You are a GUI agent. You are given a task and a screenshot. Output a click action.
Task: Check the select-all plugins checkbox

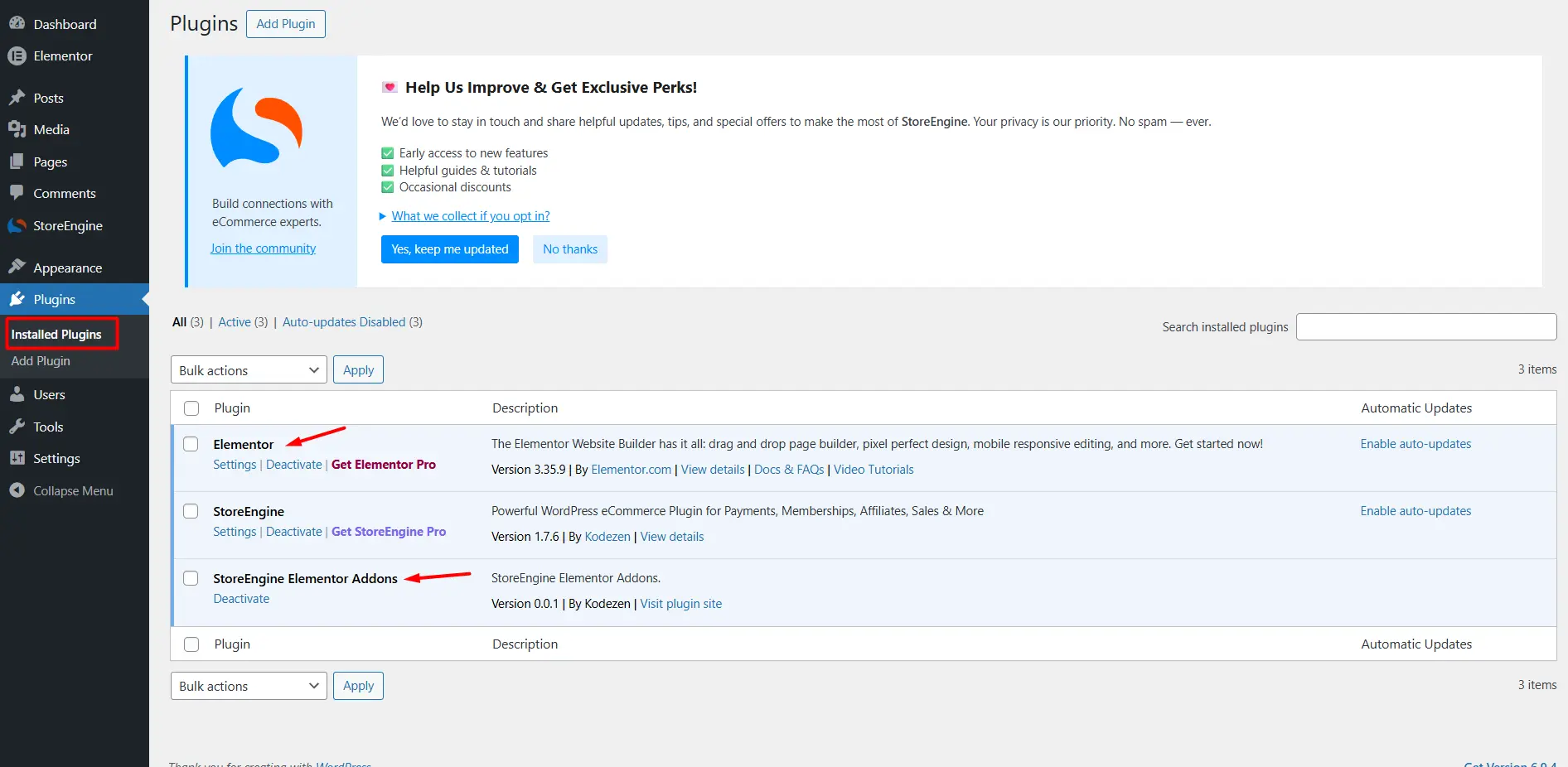tap(191, 408)
